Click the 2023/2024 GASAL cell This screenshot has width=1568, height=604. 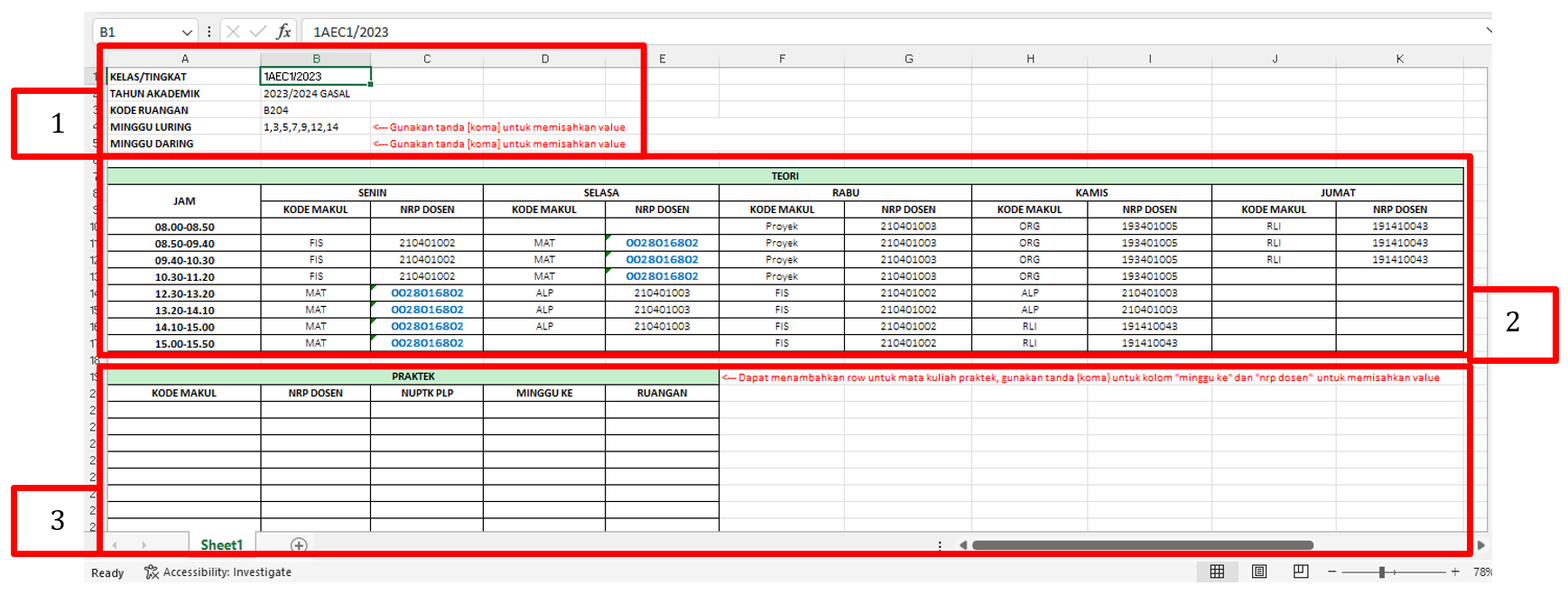click(x=316, y=93)
